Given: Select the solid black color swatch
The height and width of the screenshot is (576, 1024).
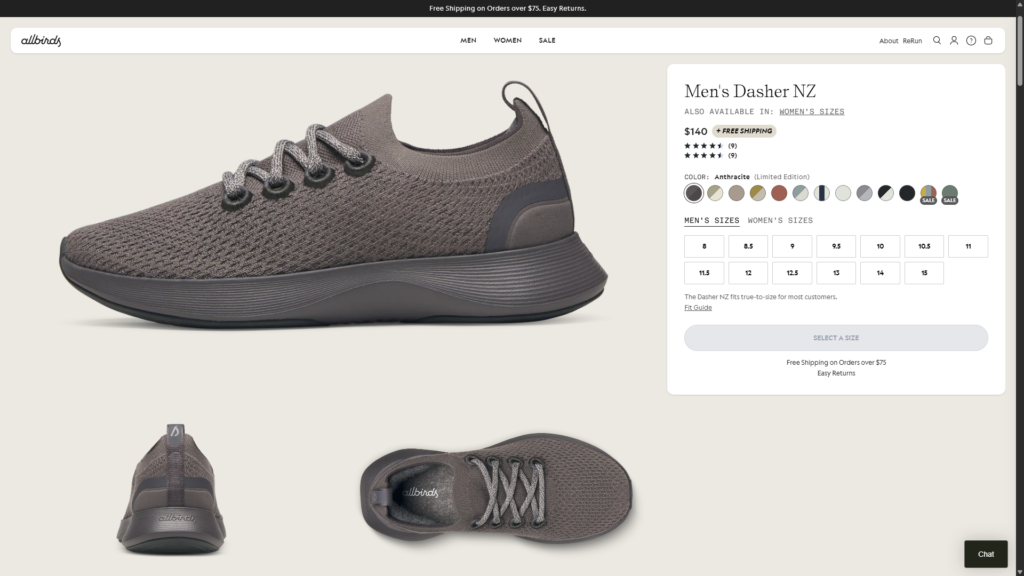Looking at the screenshot, I should click(x=907, y=193).
